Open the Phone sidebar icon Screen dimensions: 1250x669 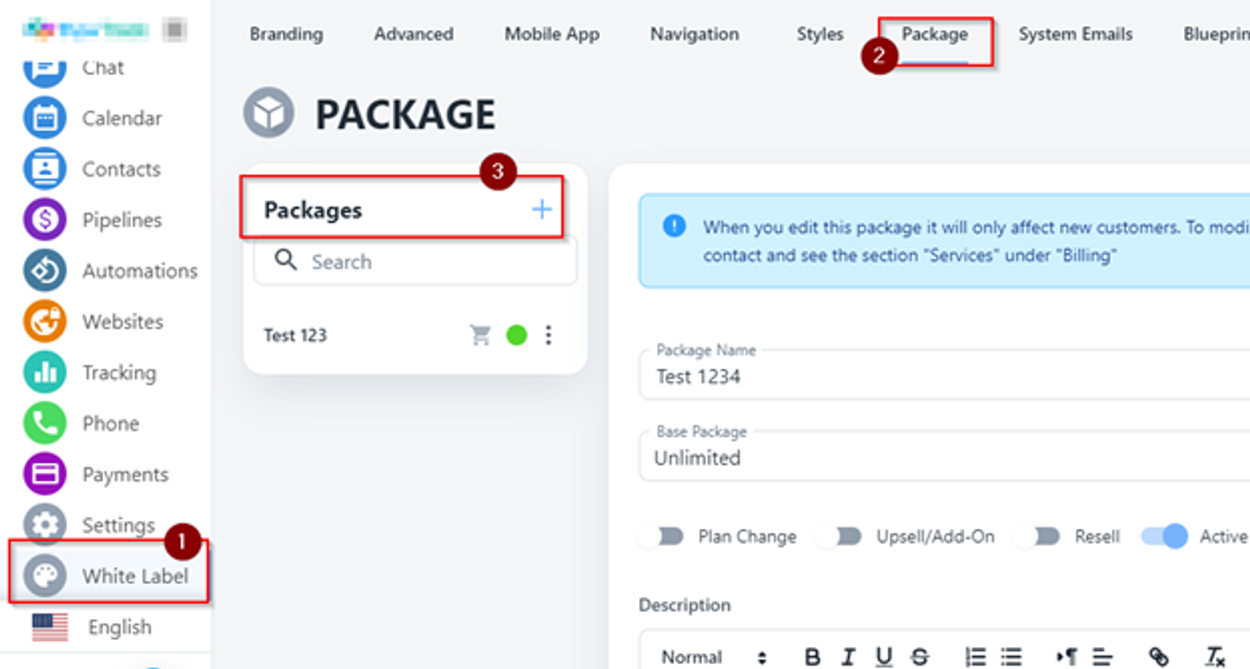click(45, 424)
